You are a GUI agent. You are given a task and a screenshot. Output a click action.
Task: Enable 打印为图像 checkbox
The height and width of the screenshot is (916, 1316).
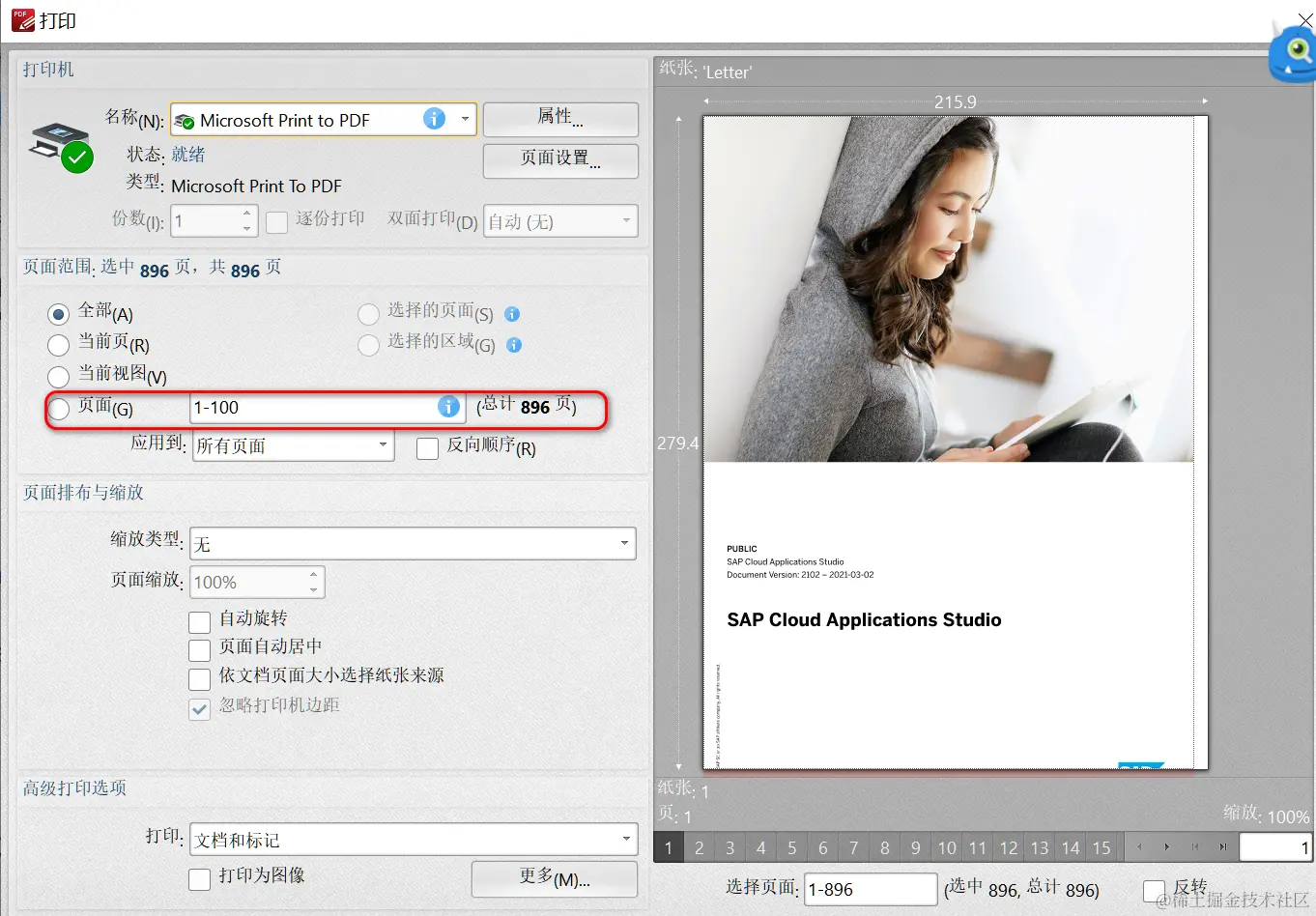point(199,878)
